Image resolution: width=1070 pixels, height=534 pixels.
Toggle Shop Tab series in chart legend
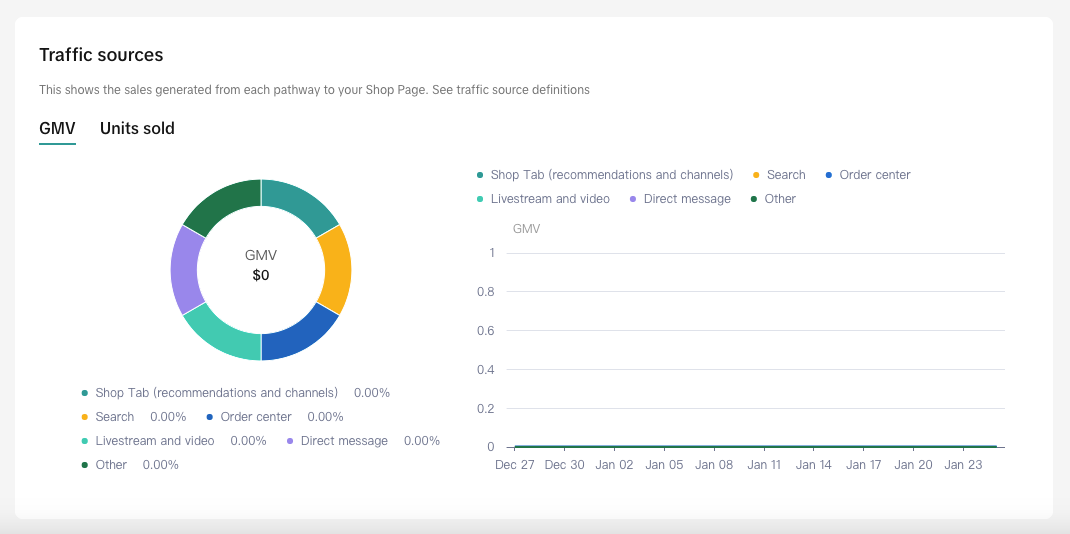click(611, 175)
